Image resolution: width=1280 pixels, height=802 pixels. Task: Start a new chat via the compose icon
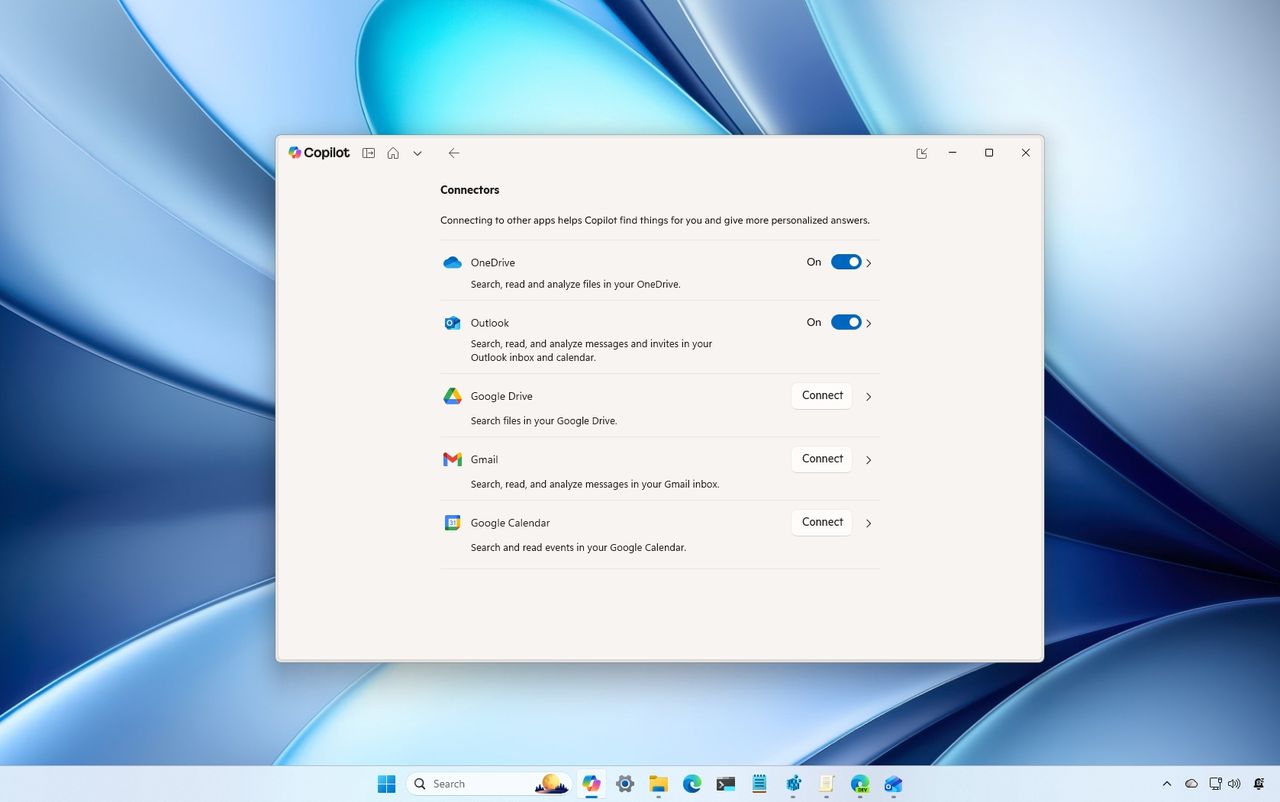coord(921,153)
